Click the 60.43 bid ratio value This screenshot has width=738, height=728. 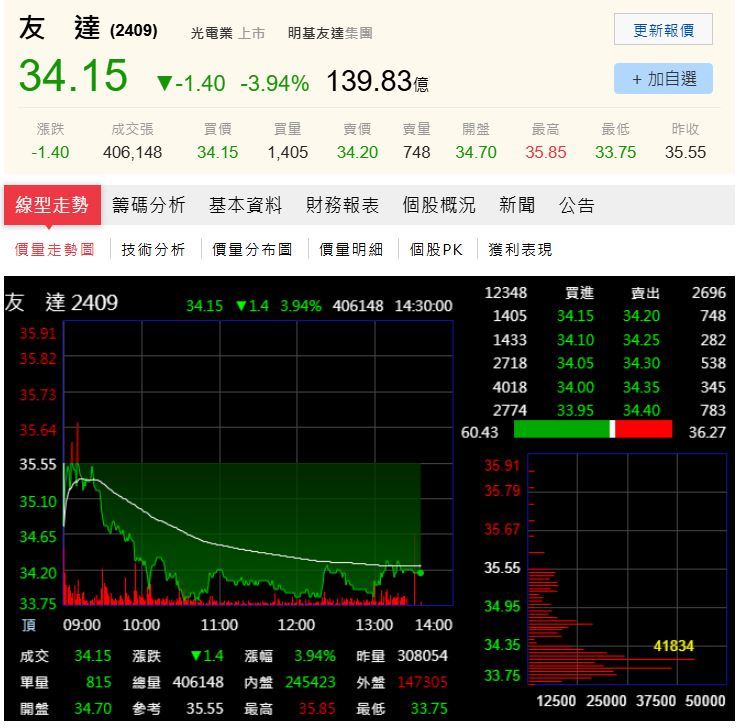[x=479, y=432]
